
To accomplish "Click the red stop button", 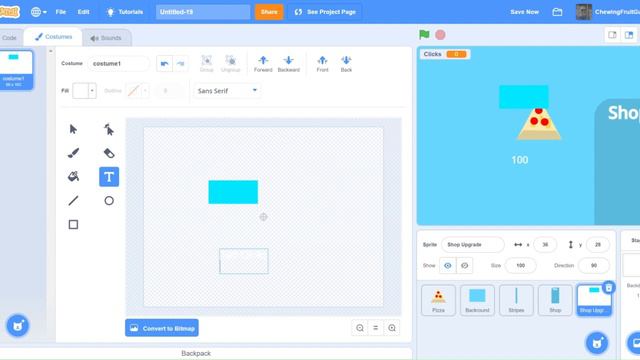I will coord(440,35).
